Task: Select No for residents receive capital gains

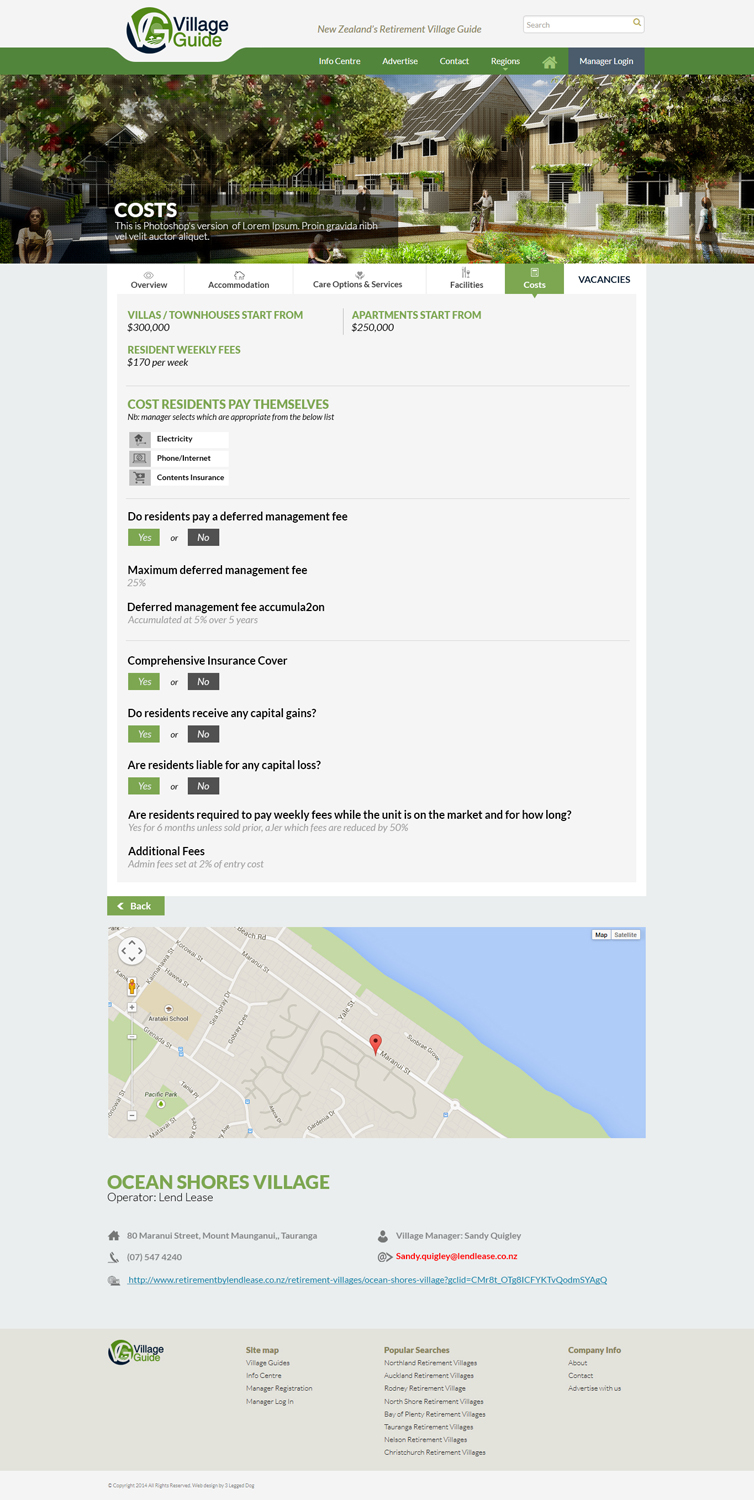Action: [203, 734]
